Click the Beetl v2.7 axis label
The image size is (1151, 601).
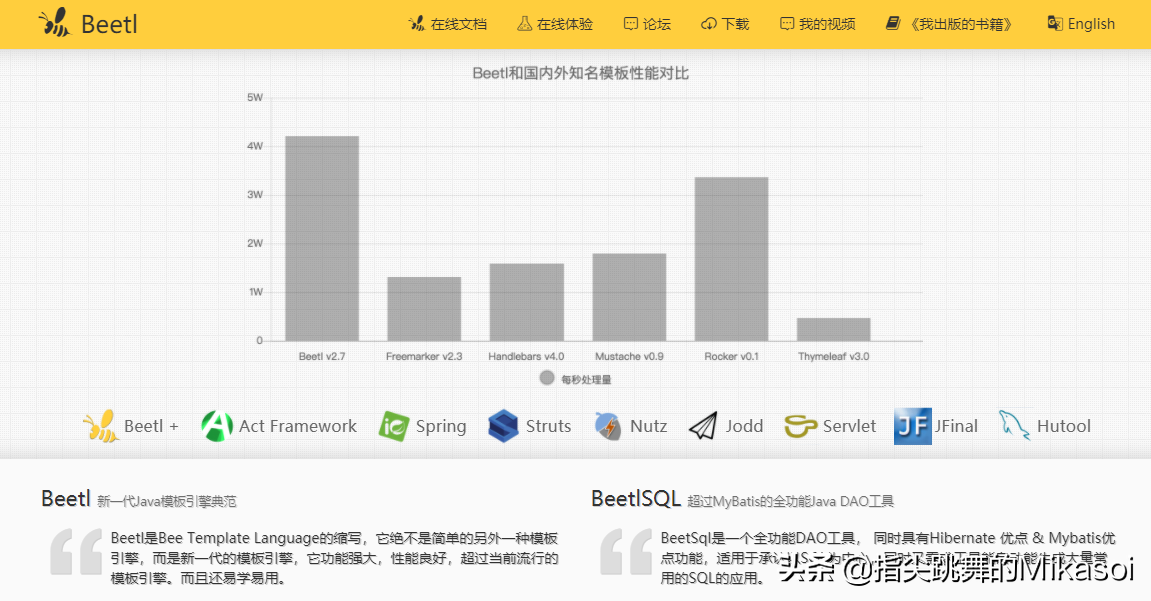(x=322, y=356)
